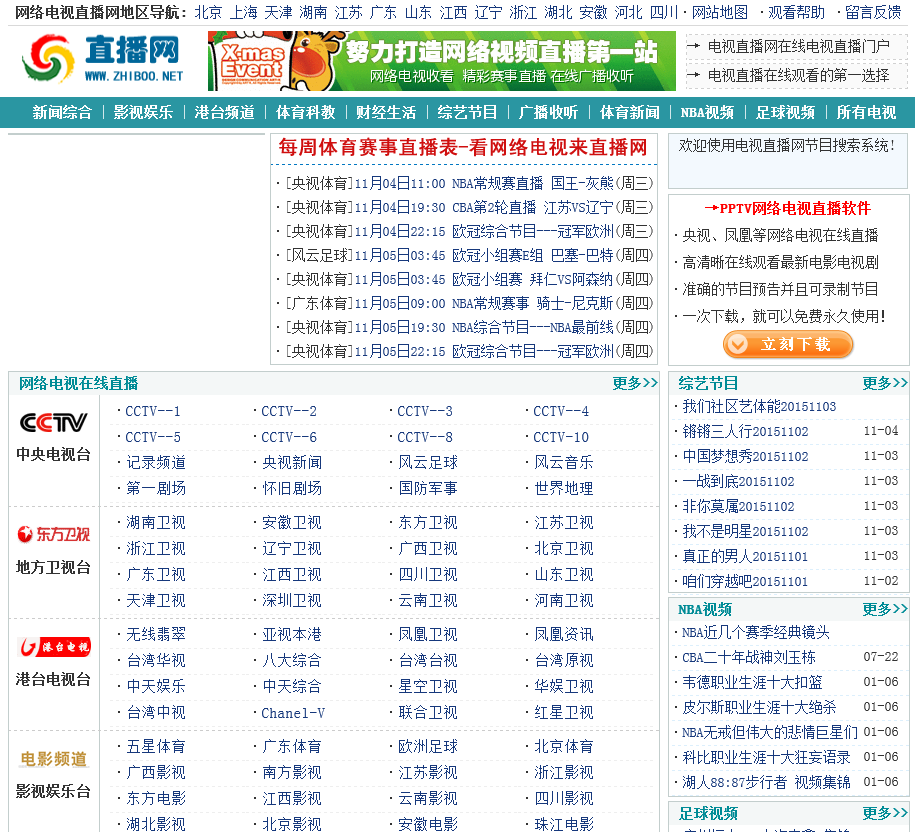Viewport: 915px width, 832px height.
Task: Open the Chanel-V channel
Action: tap(293, 713)
